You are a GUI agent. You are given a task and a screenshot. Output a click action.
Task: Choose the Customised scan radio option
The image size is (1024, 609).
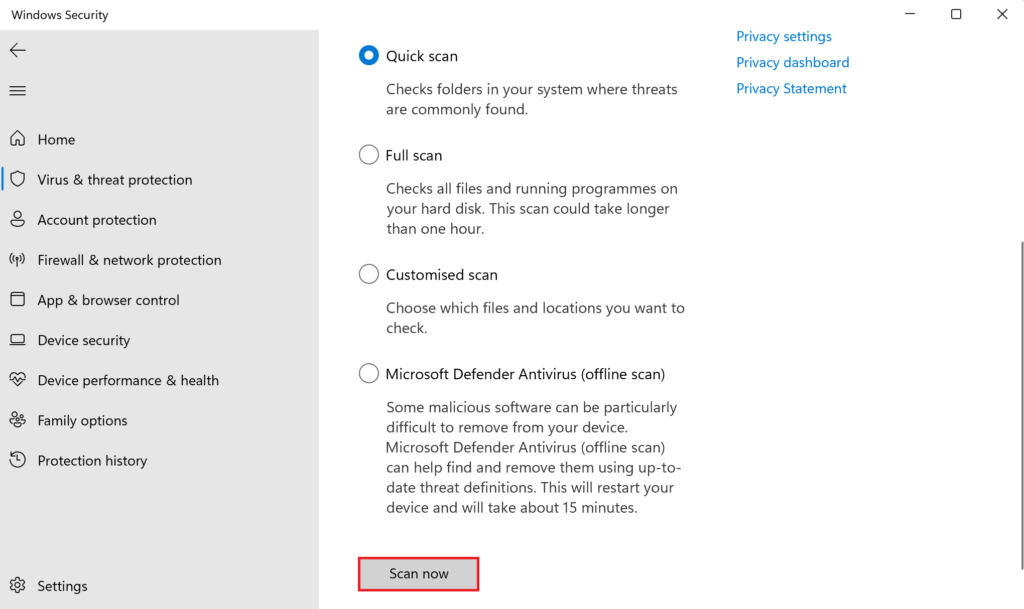click(369, 274)
